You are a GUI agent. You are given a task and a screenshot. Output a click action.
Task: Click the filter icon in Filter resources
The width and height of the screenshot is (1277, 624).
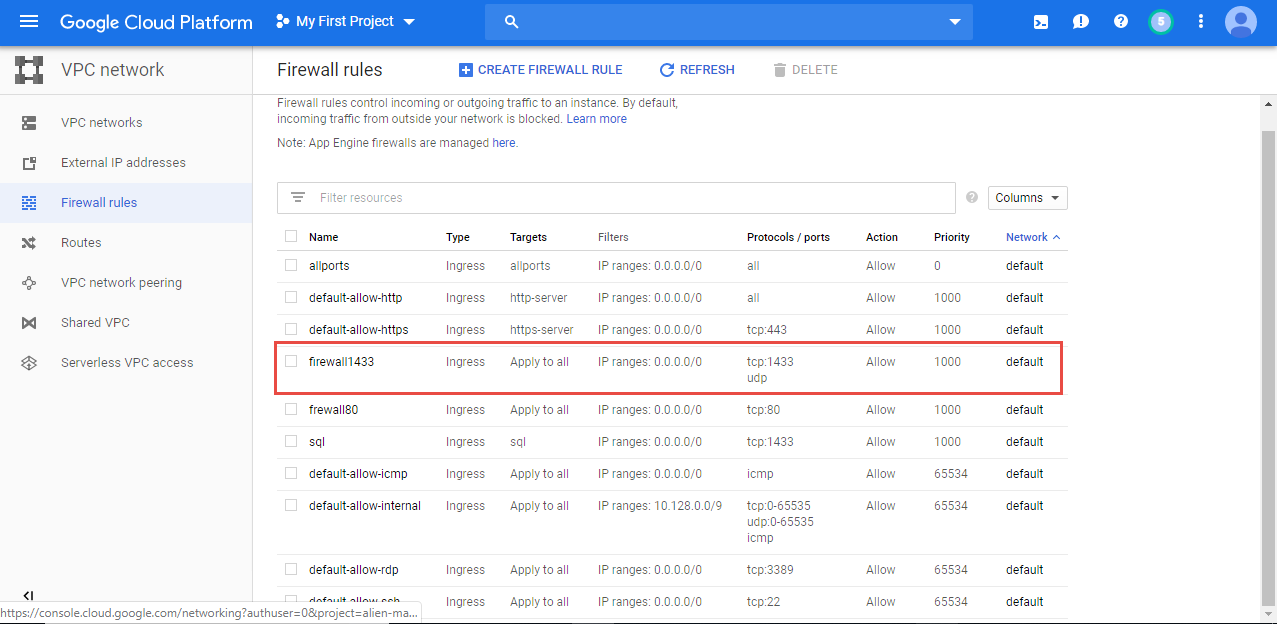297,197
